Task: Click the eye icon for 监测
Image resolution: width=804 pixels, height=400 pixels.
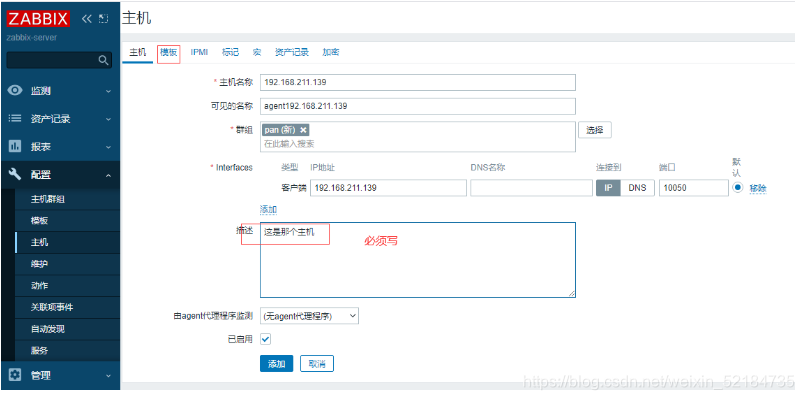Action: coord(15,91)
